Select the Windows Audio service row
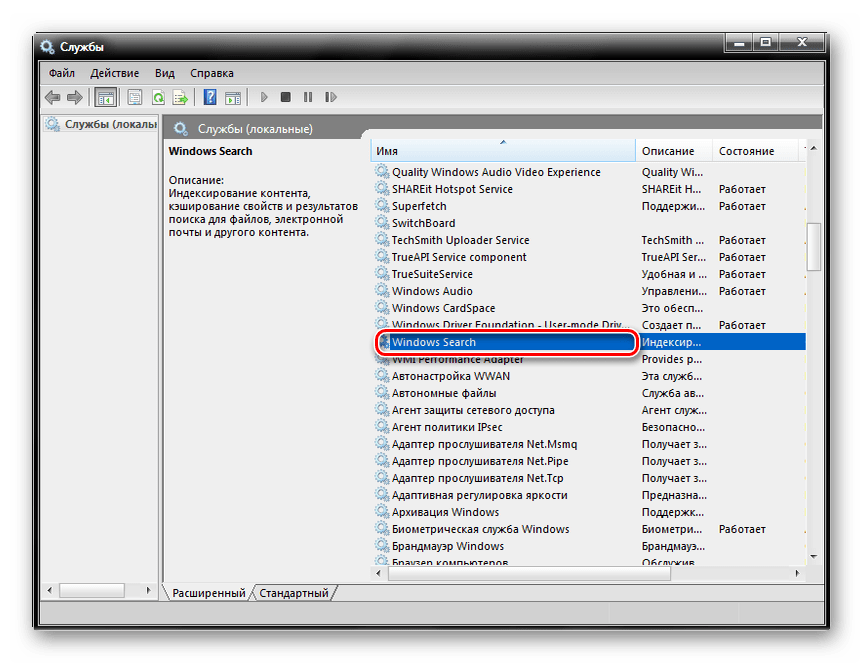The image size is (864, 664). [x=432, y=291]
